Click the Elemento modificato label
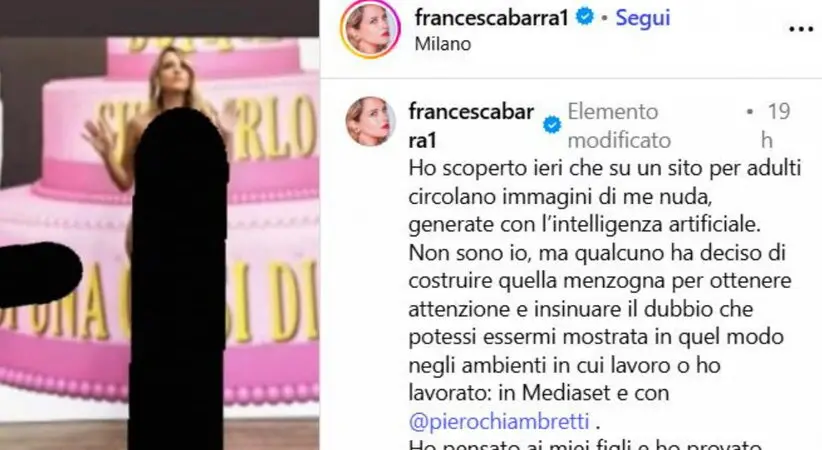The width and height of the screenshot is (822, 450). (619, 126)
